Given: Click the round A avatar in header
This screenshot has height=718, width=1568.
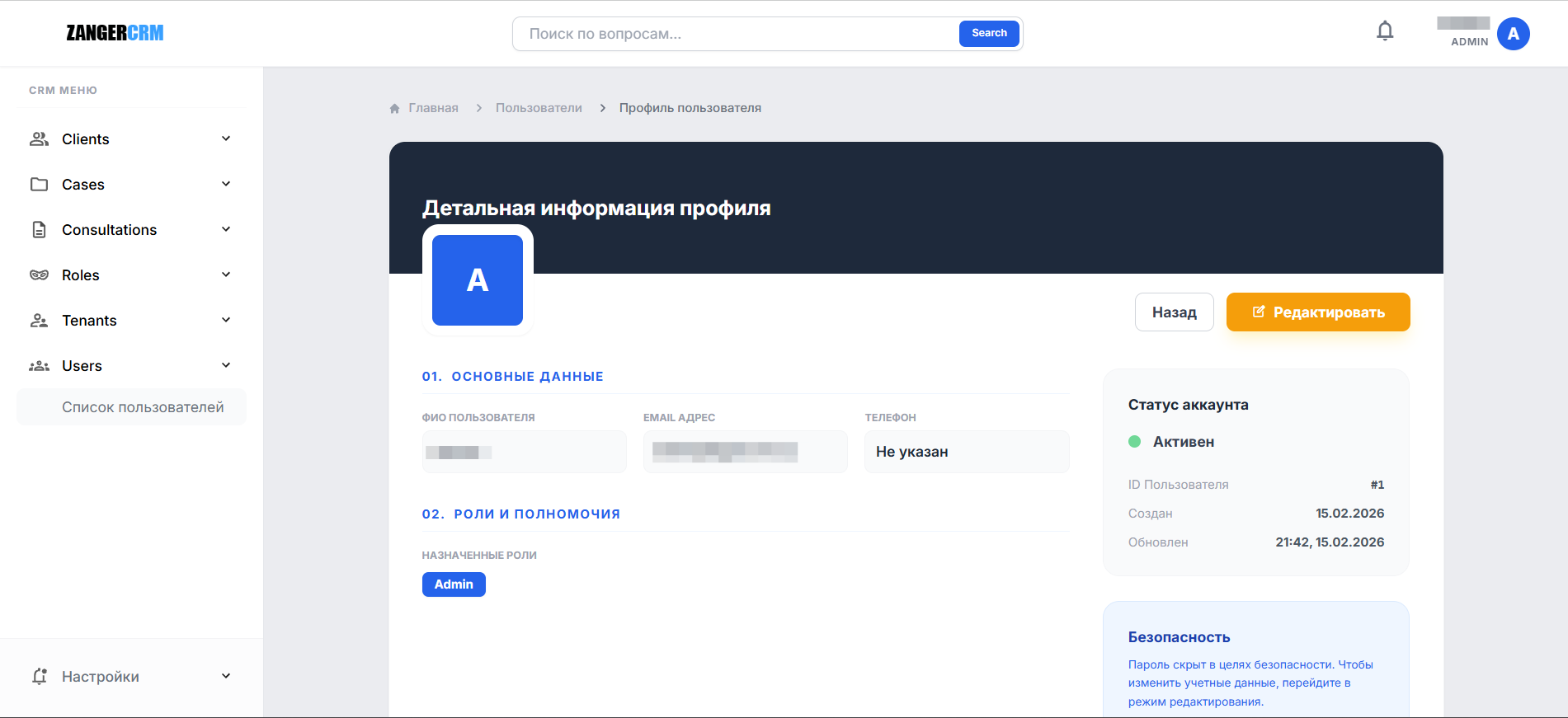Looking at the screenshot, I should pyautogui.click(x=1513, y=34).
